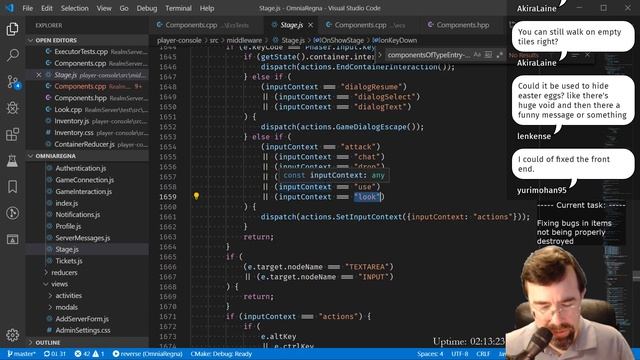
Task: Open the Test beaker icon in activity bar
Action: pyautogui.click(x=12, y=160)
